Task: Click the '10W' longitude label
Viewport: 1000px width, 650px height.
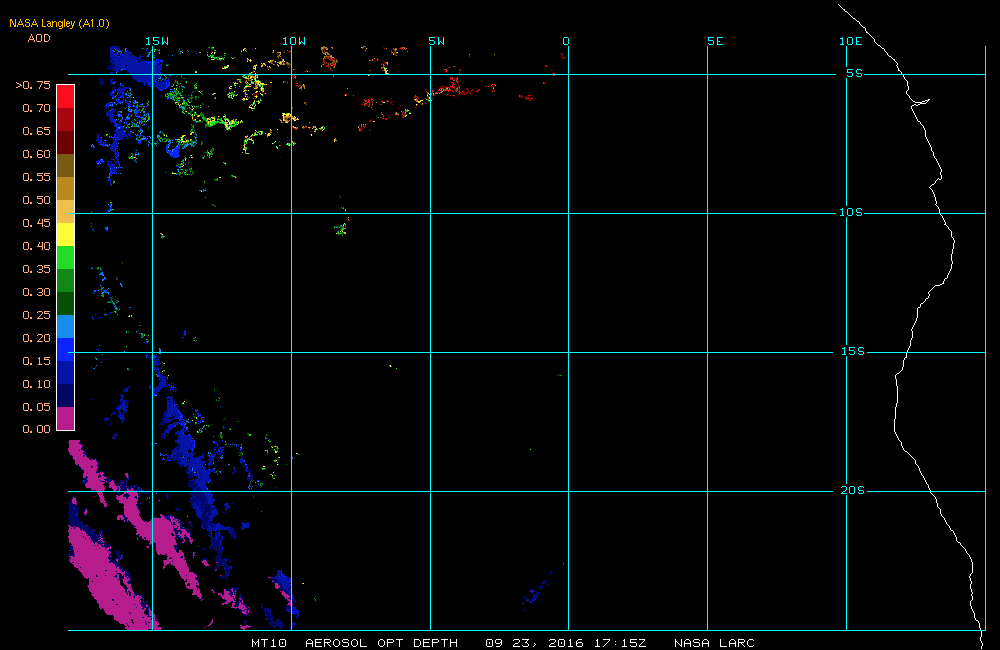Action: click(294, 41)
